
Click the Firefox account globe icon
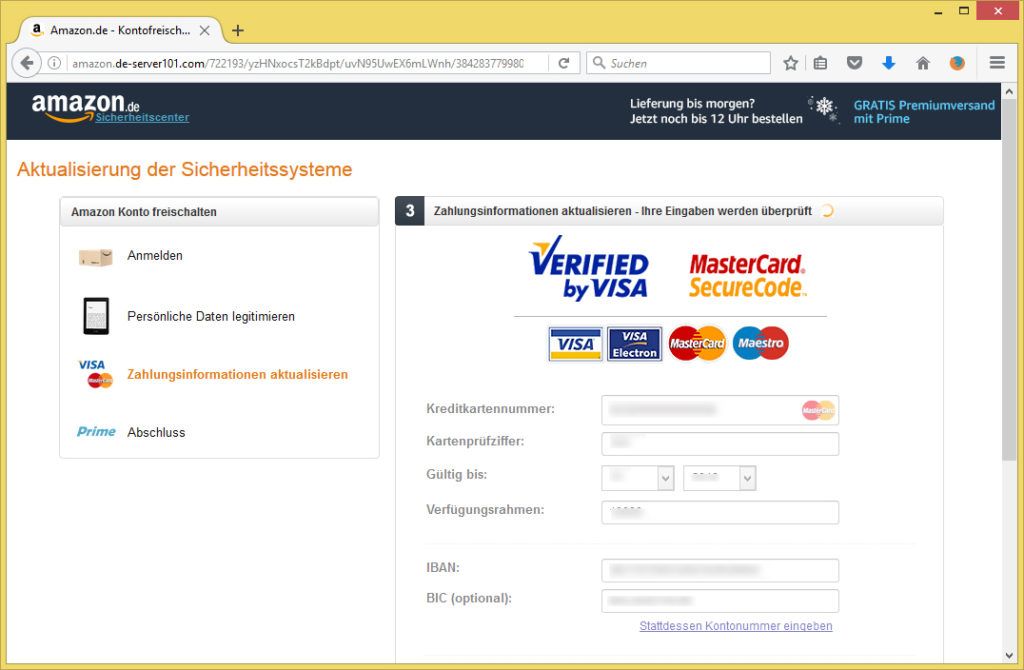pos(957,63)
